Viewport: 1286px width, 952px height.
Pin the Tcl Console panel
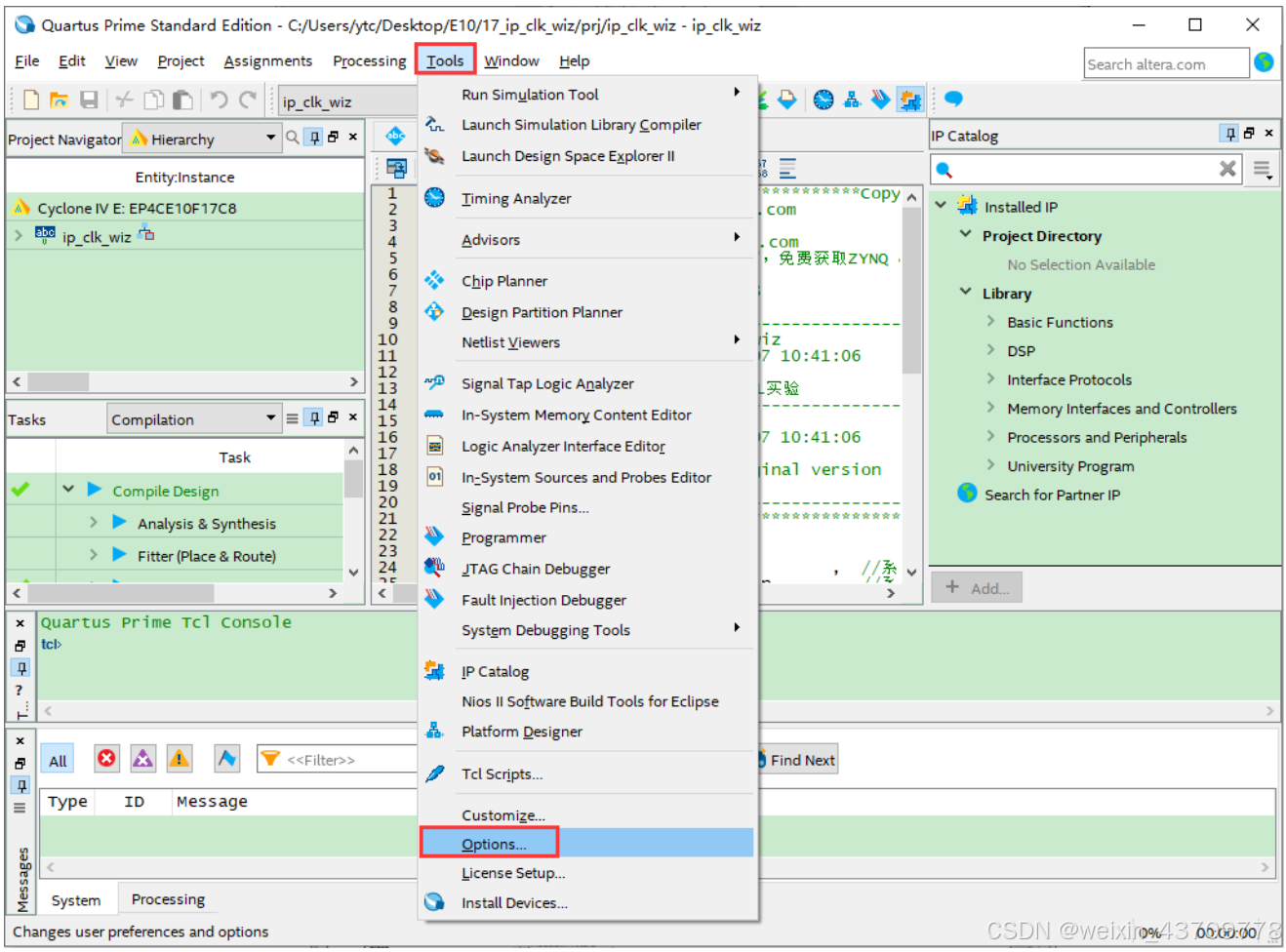[21, 668]
